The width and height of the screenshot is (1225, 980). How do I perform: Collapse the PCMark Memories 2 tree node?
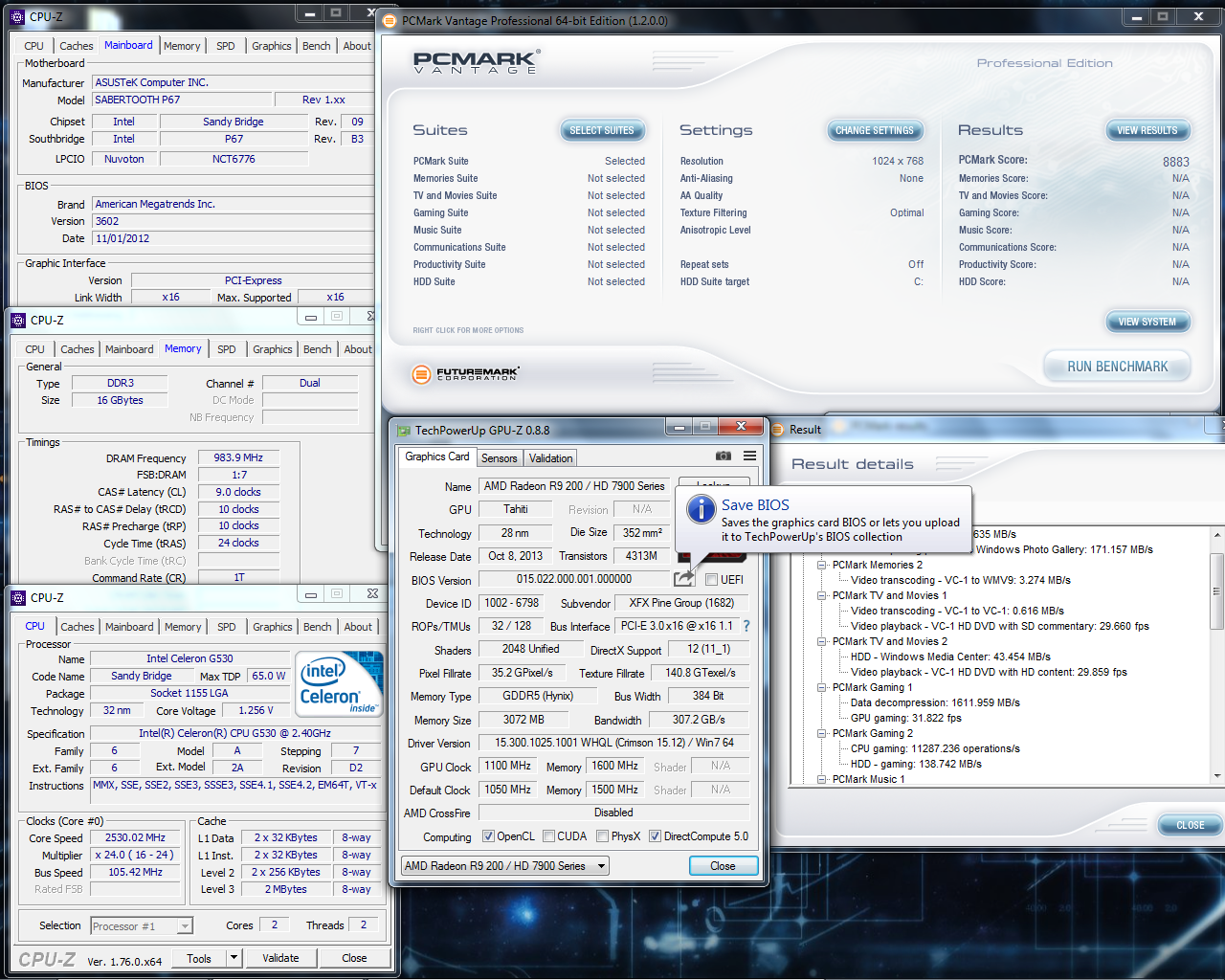point(821,565)
